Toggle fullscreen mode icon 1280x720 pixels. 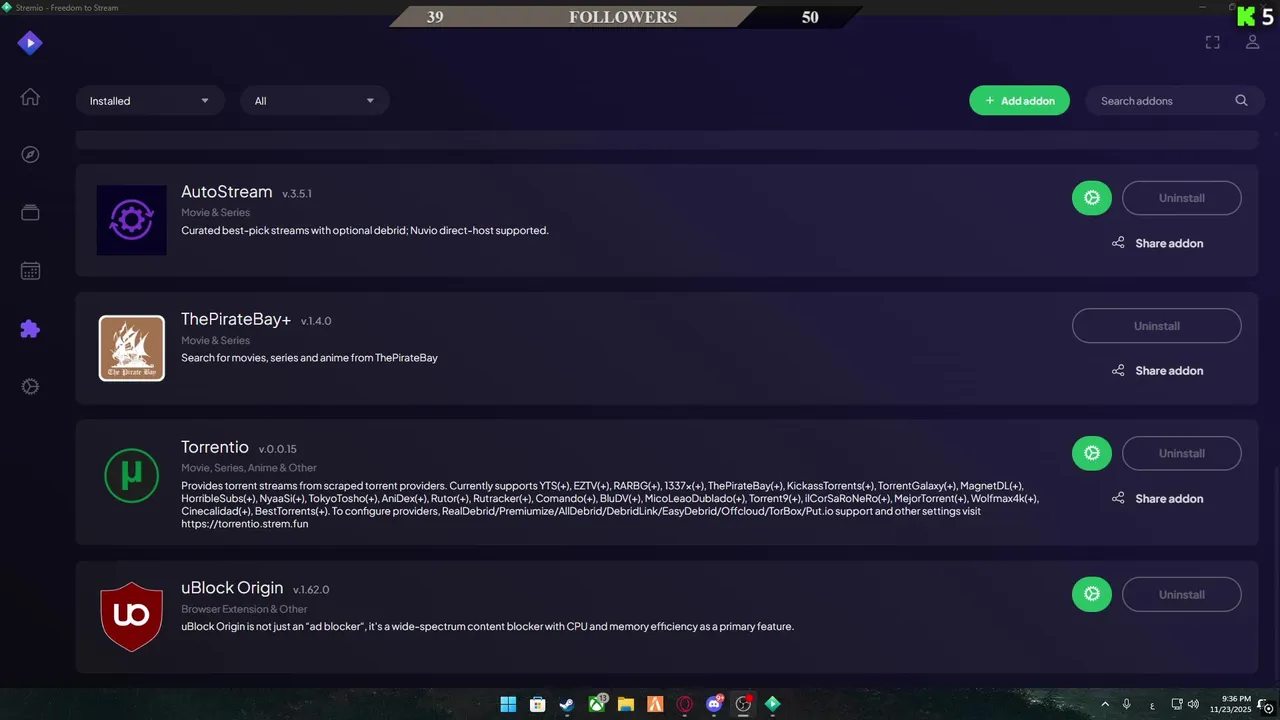click(1213, 42)
